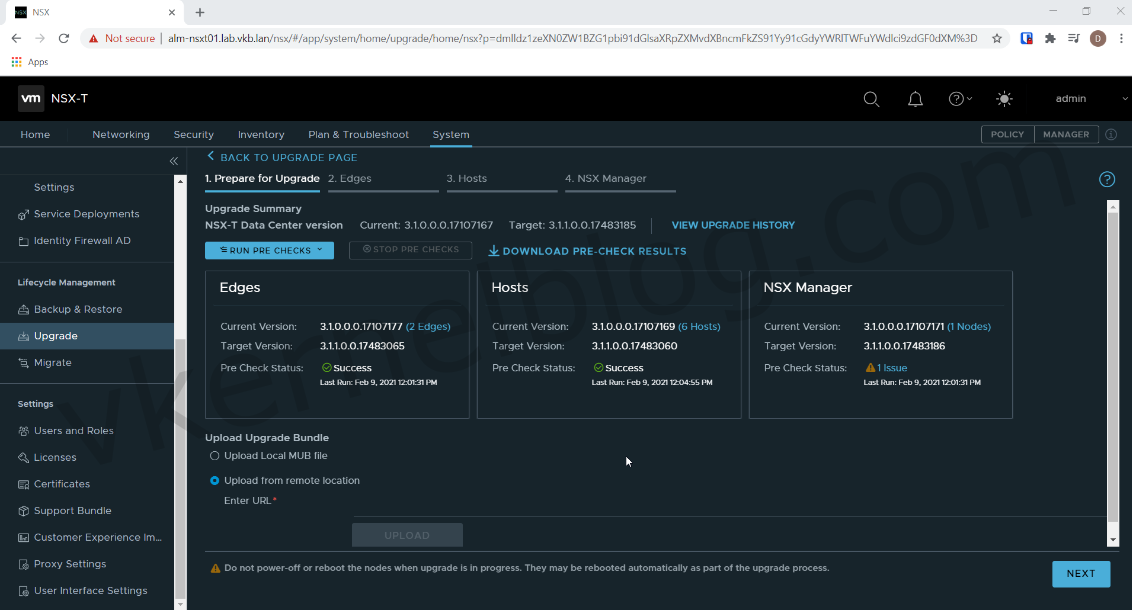Open the admin user menu dropdown
Image resolution: width=1132 pixels, height=610 pixels.
[1078, 99]
